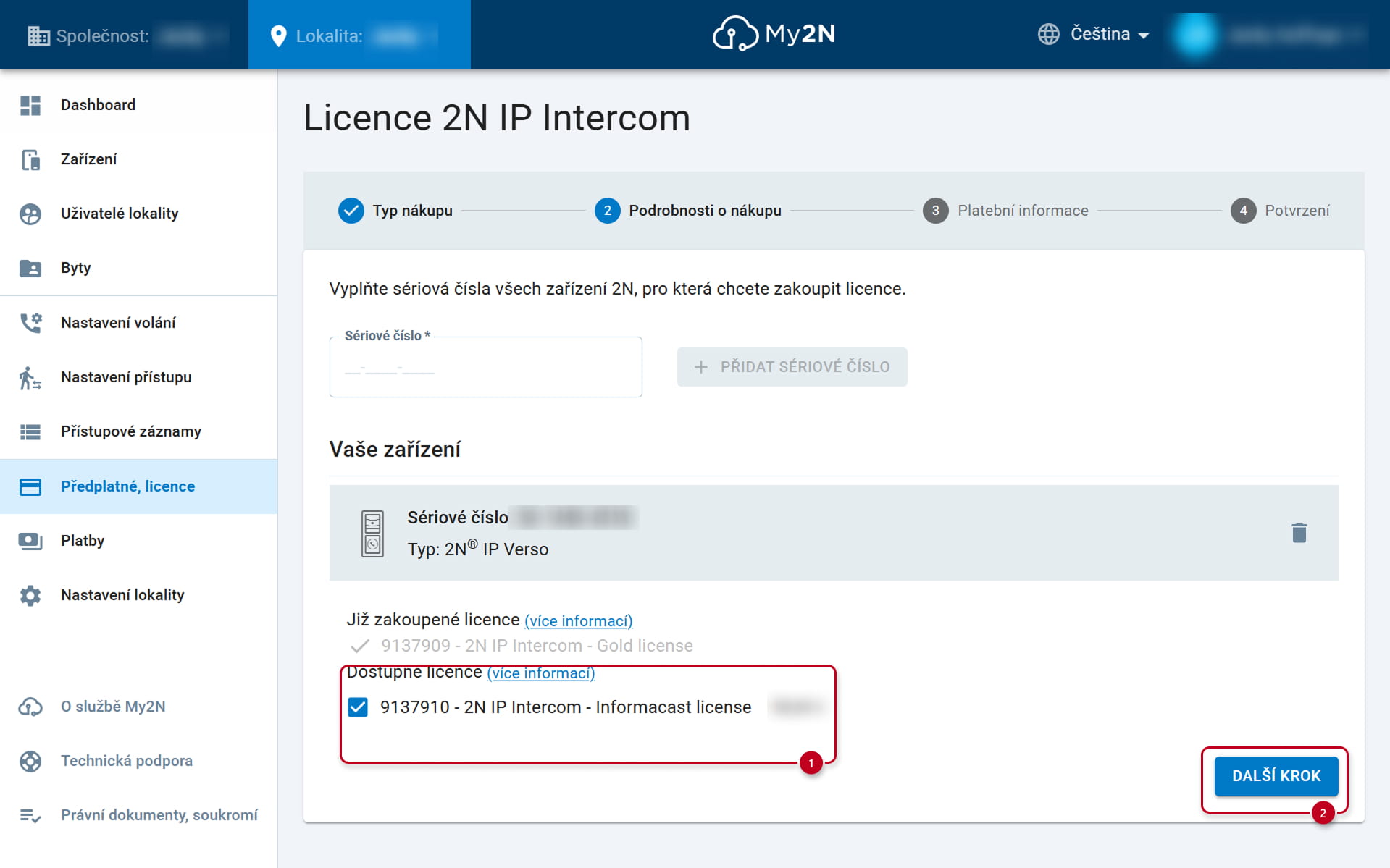Go to Zařízení in the sidebar
Viewport: 1390px width, 868px height.
[x=138, y=159]
